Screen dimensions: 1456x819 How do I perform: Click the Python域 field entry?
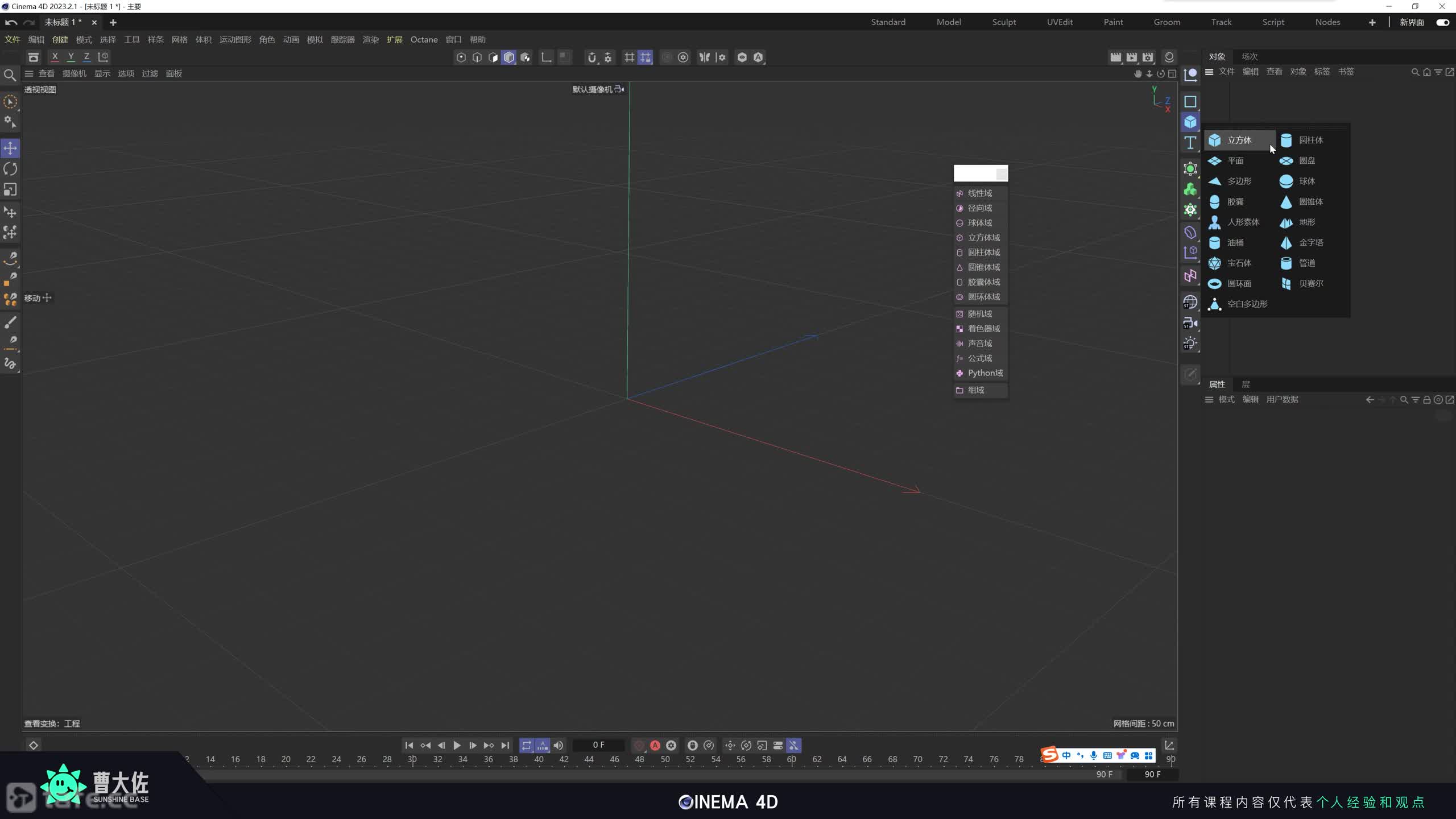[985, 373]
